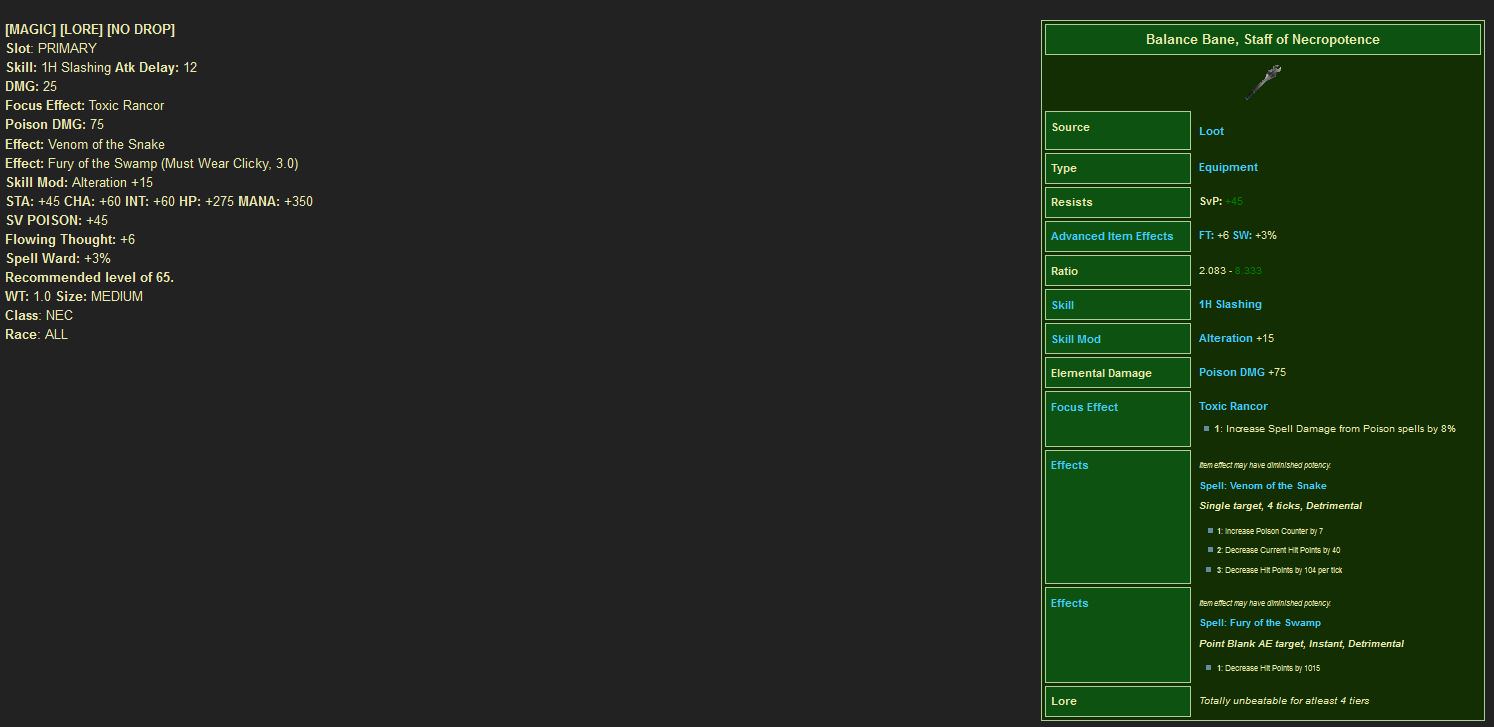The height and width of the screenshot is (727, 1494).
Task: Click the Ratio row label
Action: point(1064,271)
